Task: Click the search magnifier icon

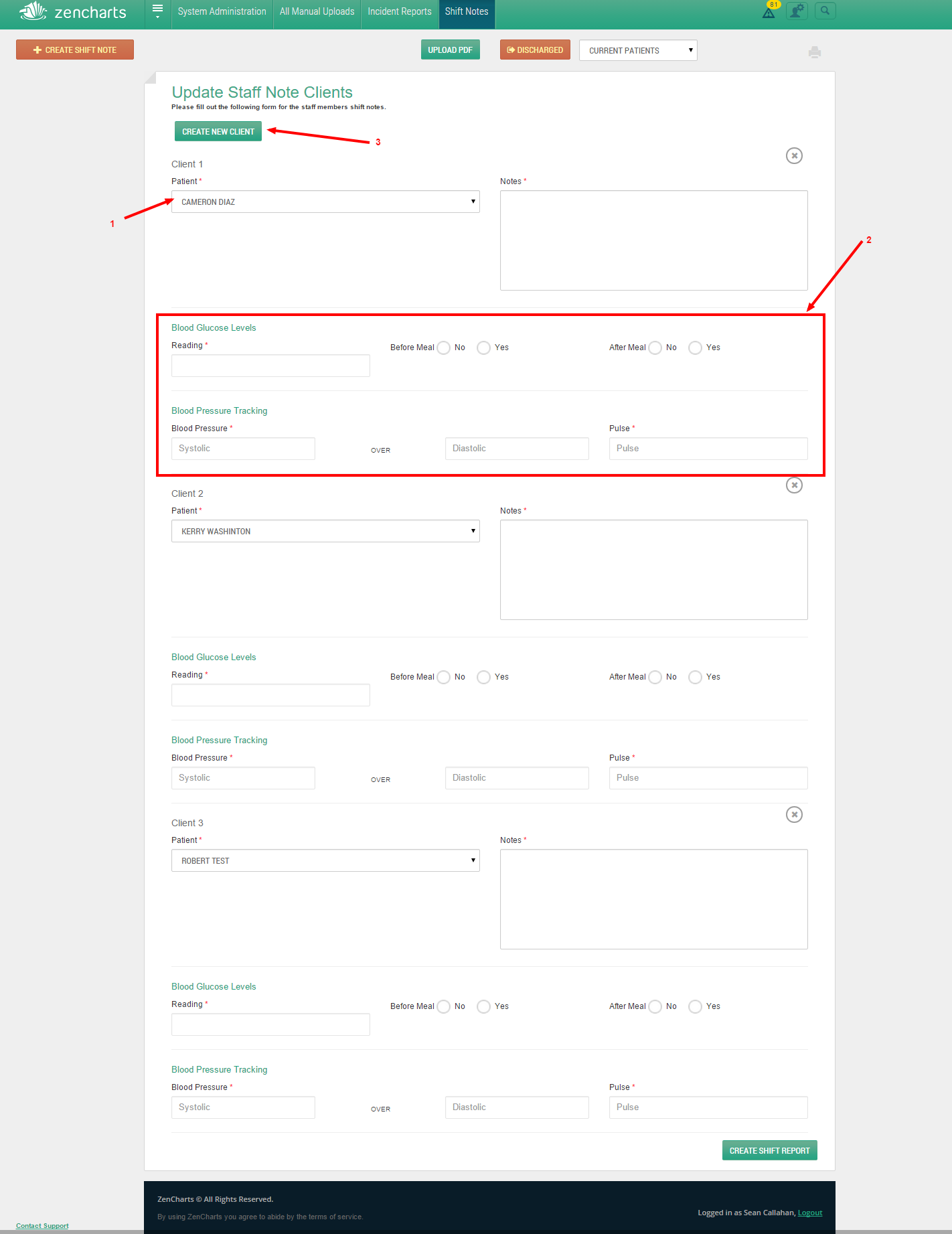Action: point(825,11)
